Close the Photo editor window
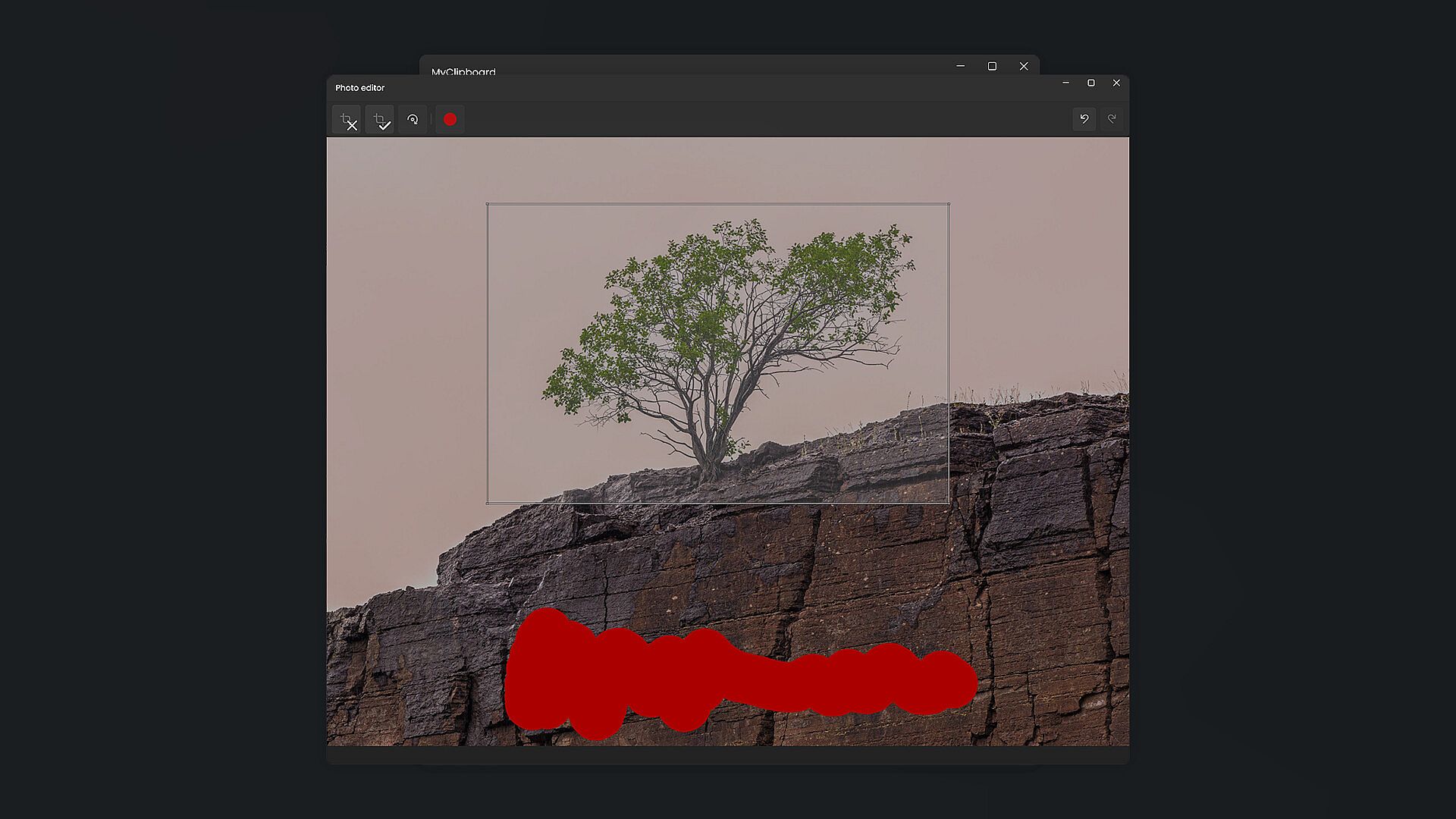 [1116, 83]
